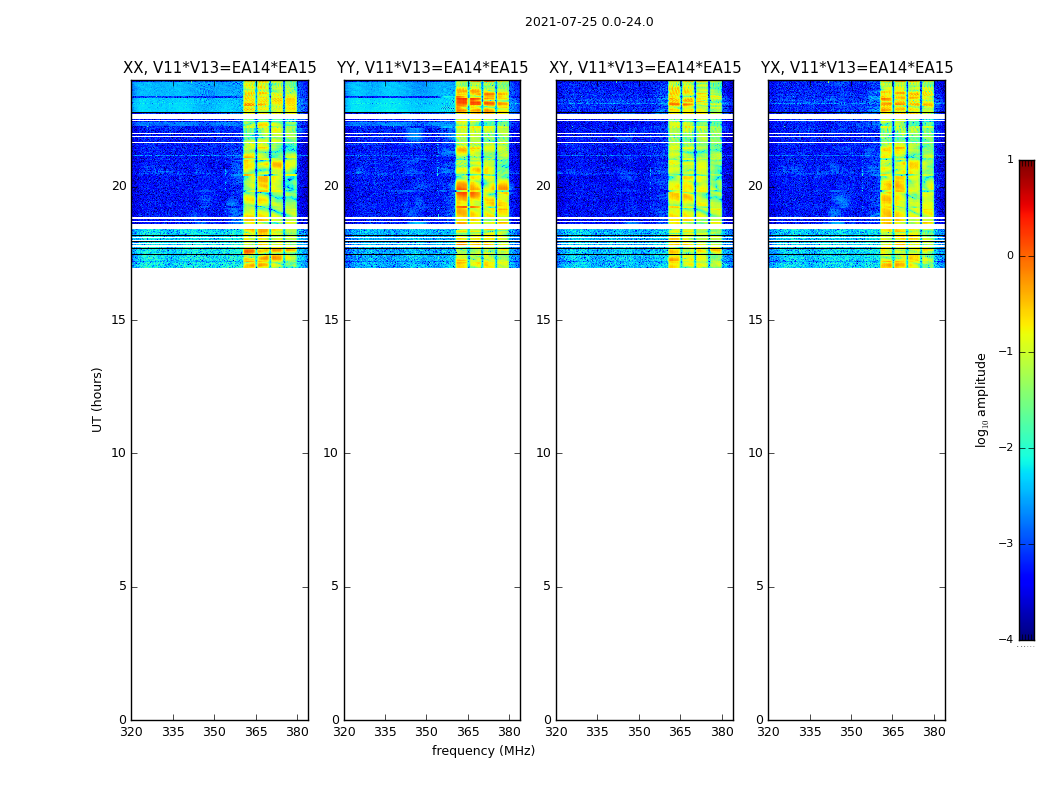Image resolution: width=1050 pixels, height=800 pixels.
Task: Click the 365 MHz tick on XX panel
Action: [x=256, y=732]
